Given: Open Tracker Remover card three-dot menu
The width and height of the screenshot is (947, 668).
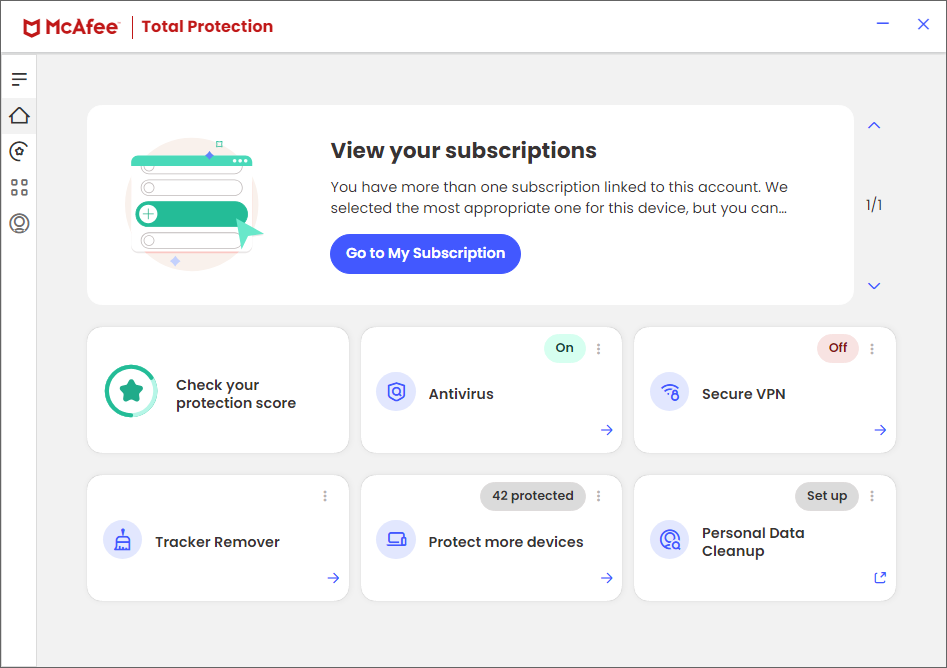Looking at the screenshot, I should coord(325,496).
